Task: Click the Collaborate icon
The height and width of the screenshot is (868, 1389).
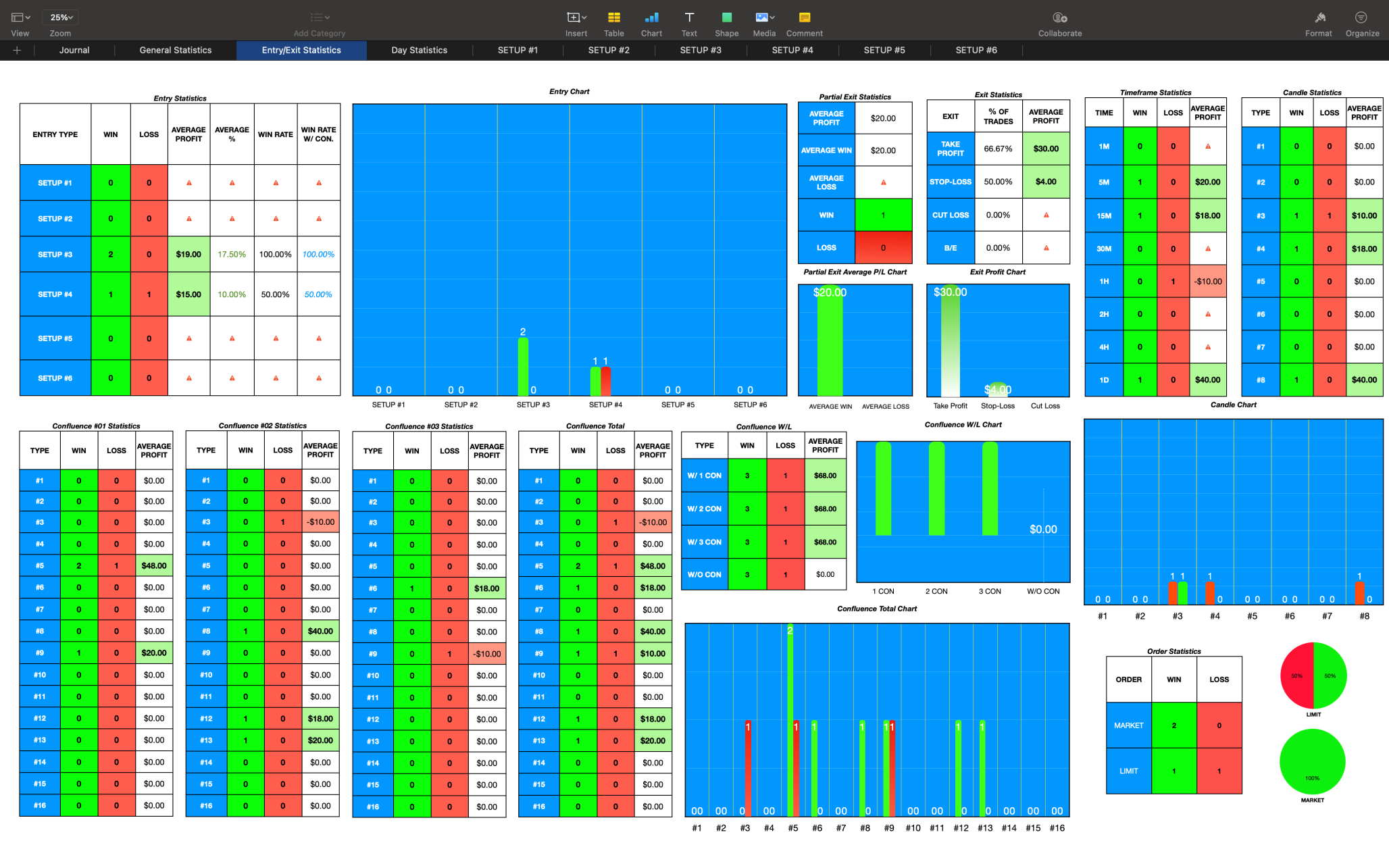Action: click(1059, 18)
